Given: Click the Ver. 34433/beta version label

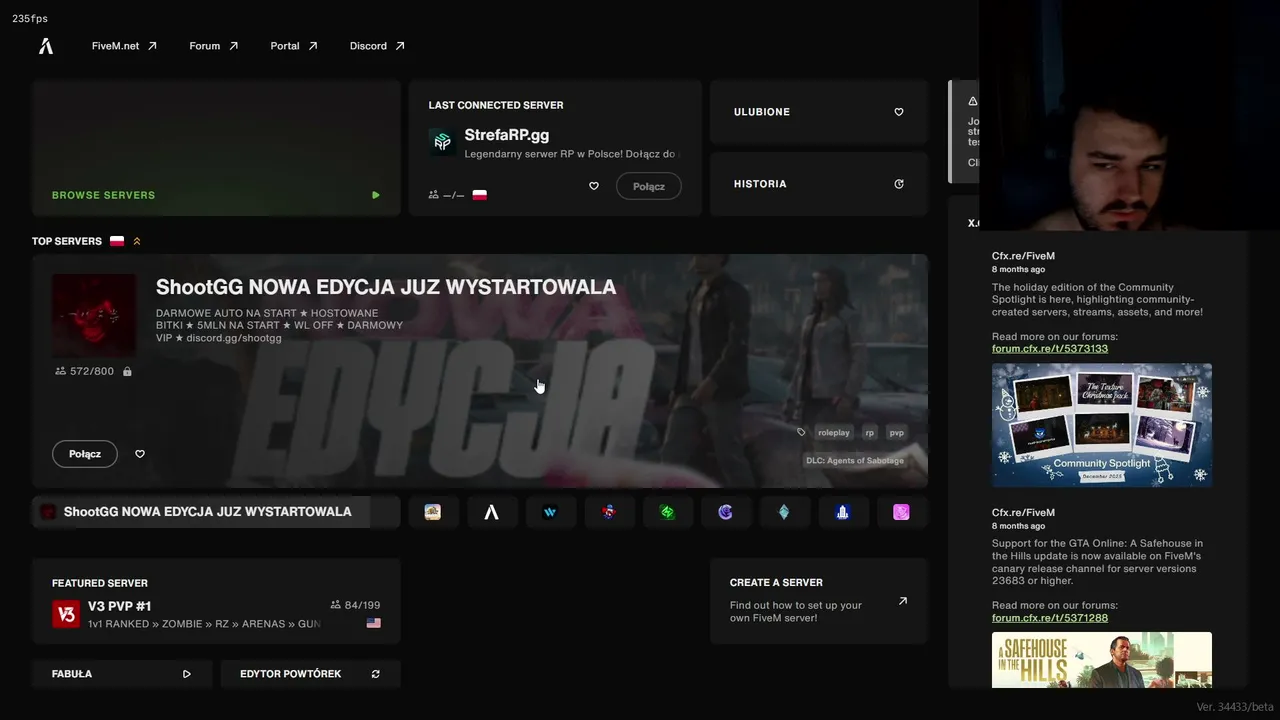Looking at the screenshot, I should pyautogui.click(x=1235, y=707).
